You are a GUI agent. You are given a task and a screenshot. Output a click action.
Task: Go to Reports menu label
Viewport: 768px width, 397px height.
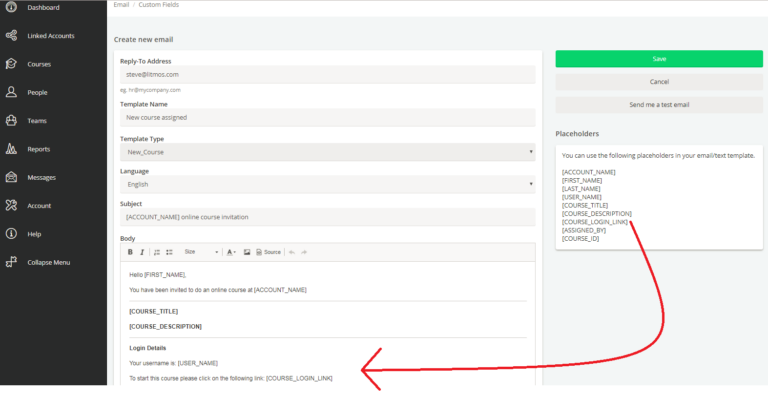[x=39, y=149]
